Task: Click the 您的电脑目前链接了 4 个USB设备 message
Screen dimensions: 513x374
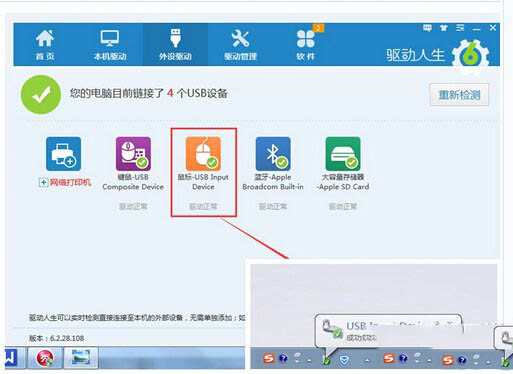Action: click(149, 93)
